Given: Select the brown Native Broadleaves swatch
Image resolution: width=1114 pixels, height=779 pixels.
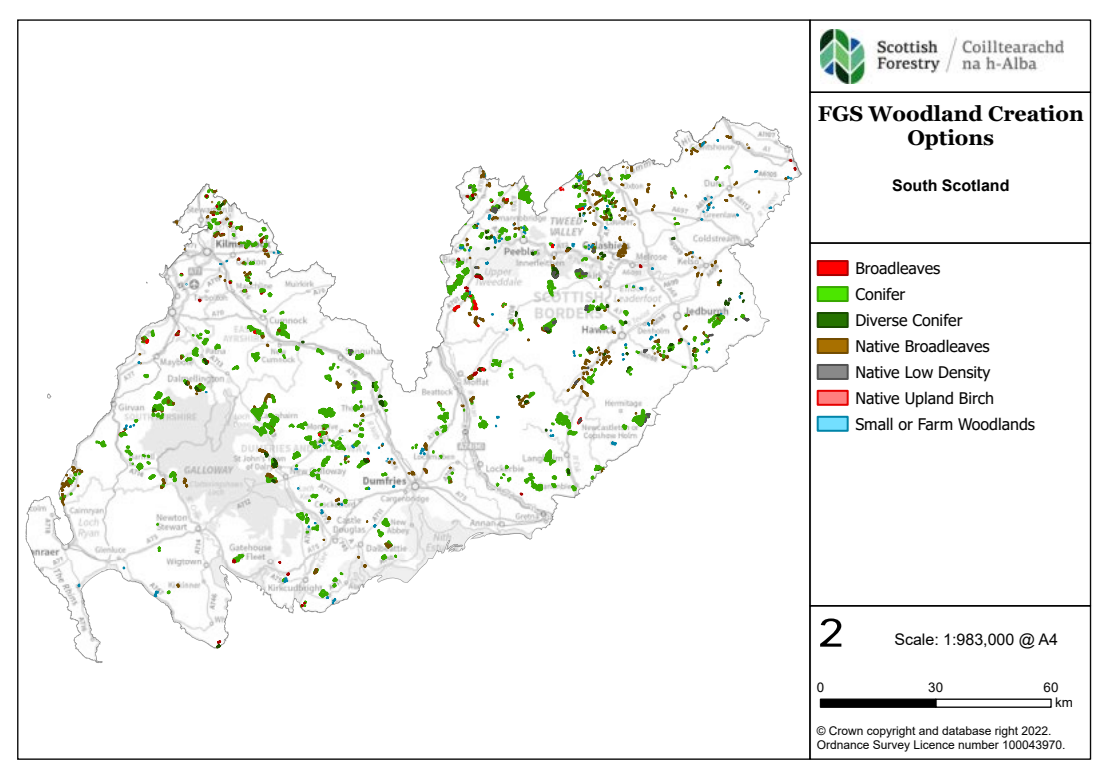Looking at the screenshot, I should point(832,346).
